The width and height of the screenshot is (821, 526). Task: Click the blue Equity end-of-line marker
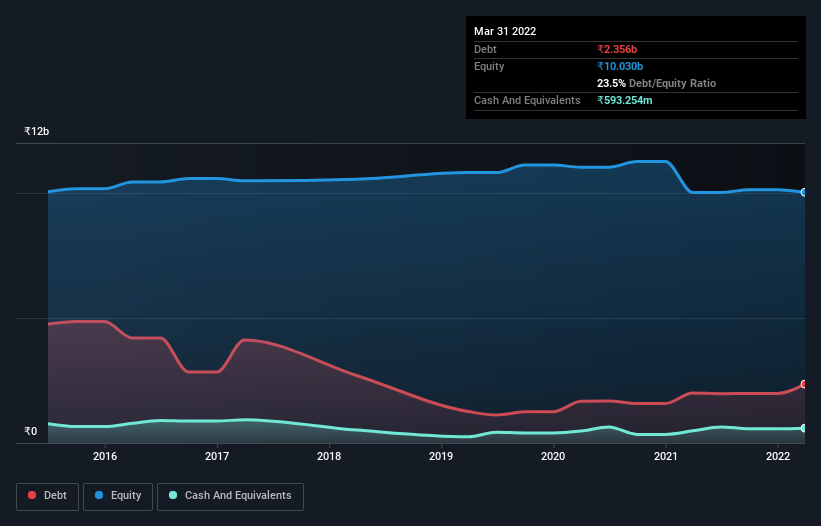[804, 192]
